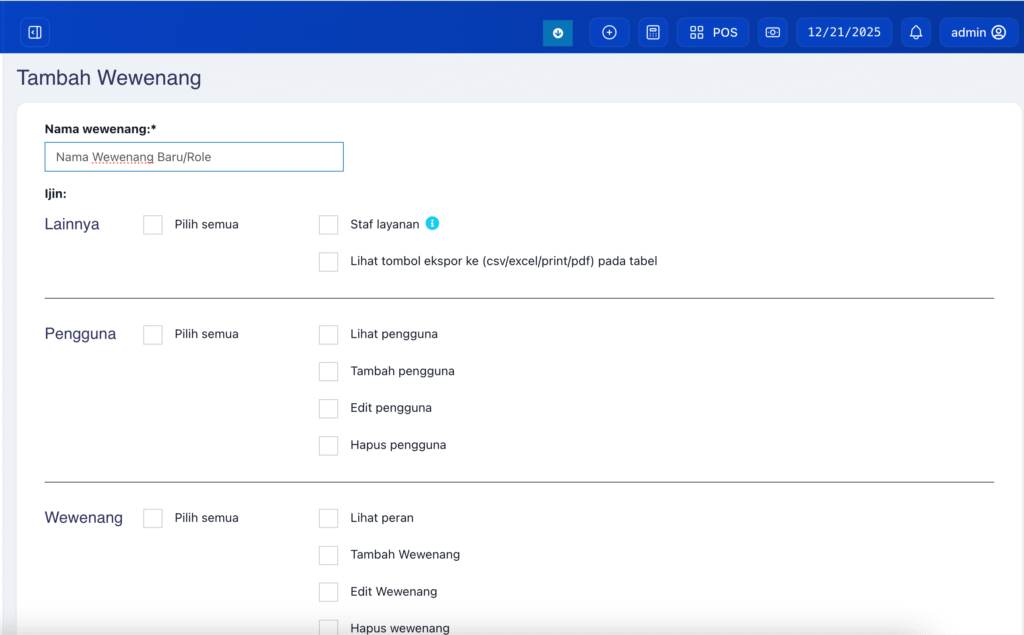Click the 12/21/2025 date button

844,32
